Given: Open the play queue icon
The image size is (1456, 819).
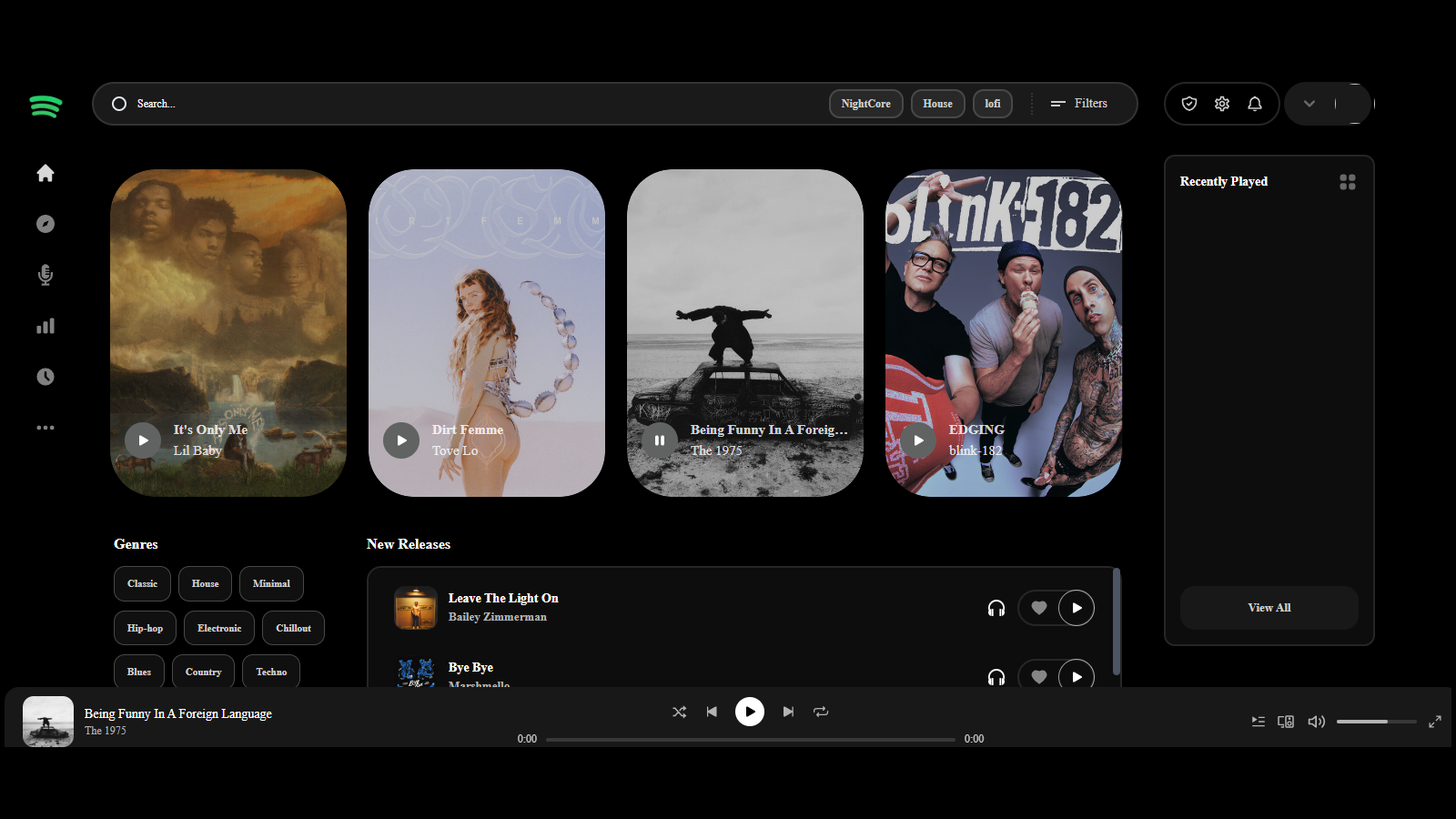Looking at the screenshot, I should pos(1258,721).
